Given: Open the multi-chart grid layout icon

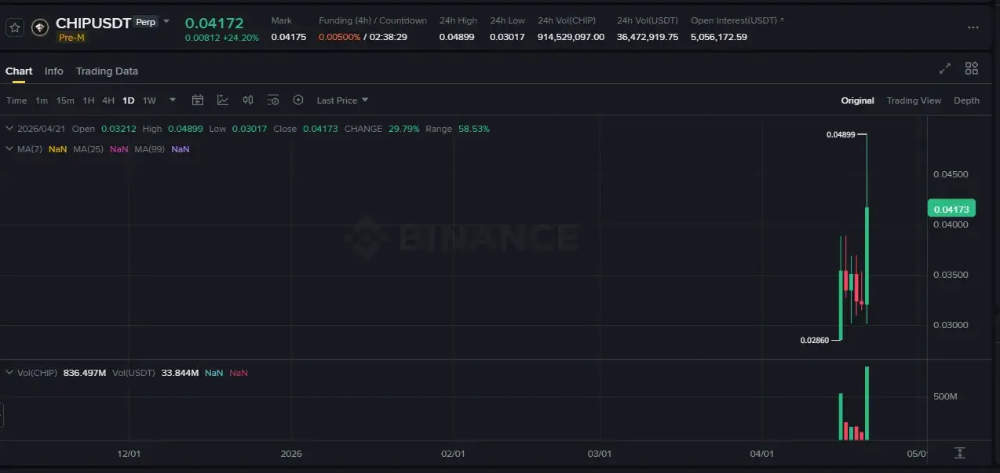Looking at the screenshot, I should tap(971, 69).
